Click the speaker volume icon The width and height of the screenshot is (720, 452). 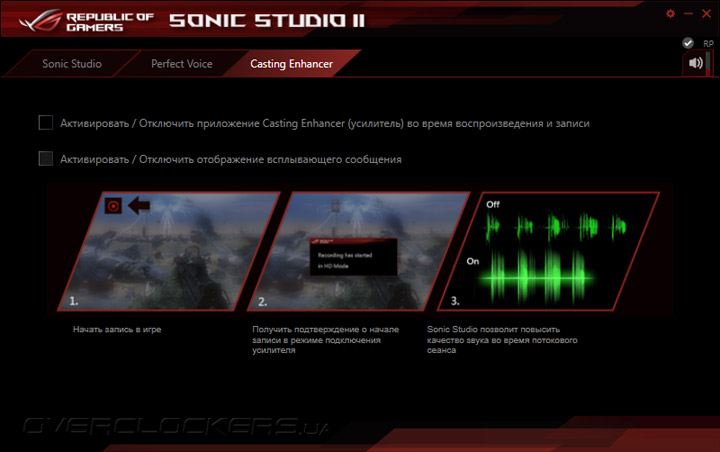[x=695, y=63]
